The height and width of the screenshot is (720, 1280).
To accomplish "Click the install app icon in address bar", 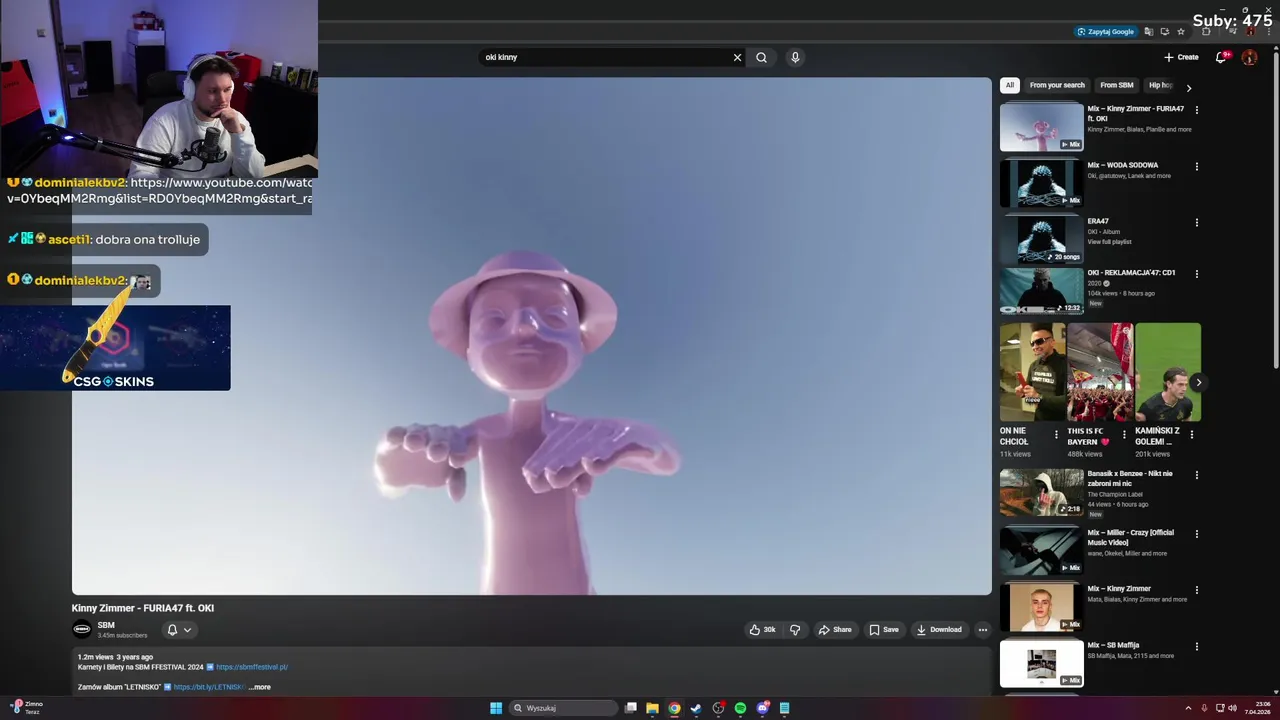I will [x=1164, y=31].
